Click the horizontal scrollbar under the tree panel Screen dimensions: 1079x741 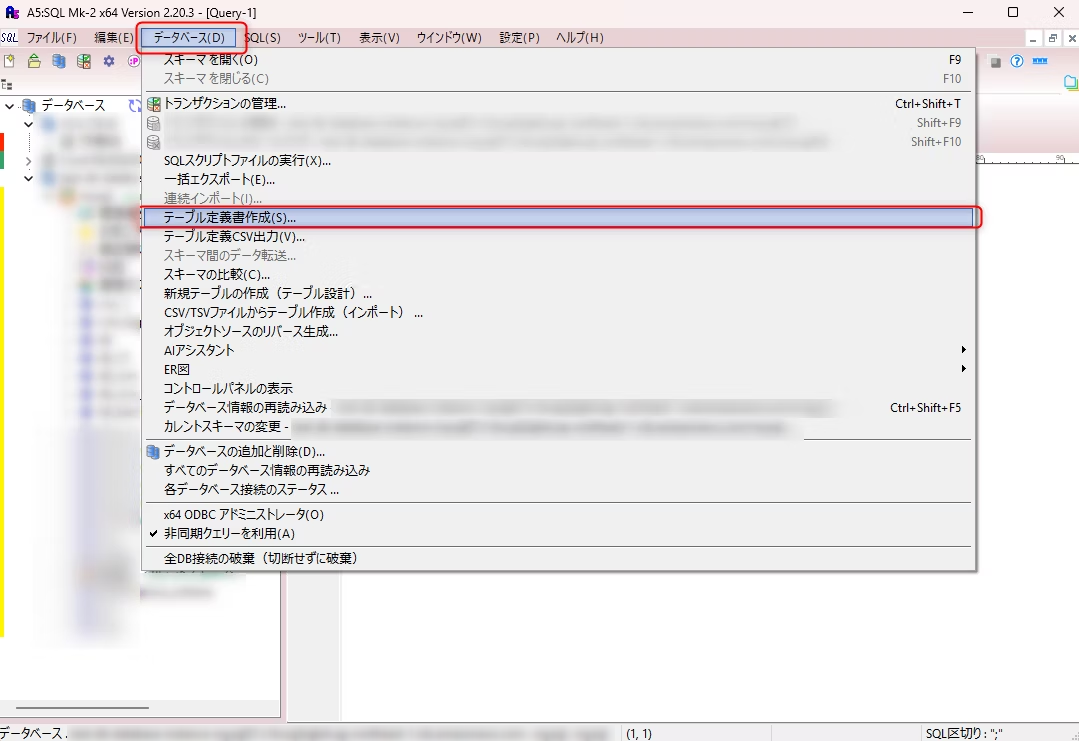[83, 707]
